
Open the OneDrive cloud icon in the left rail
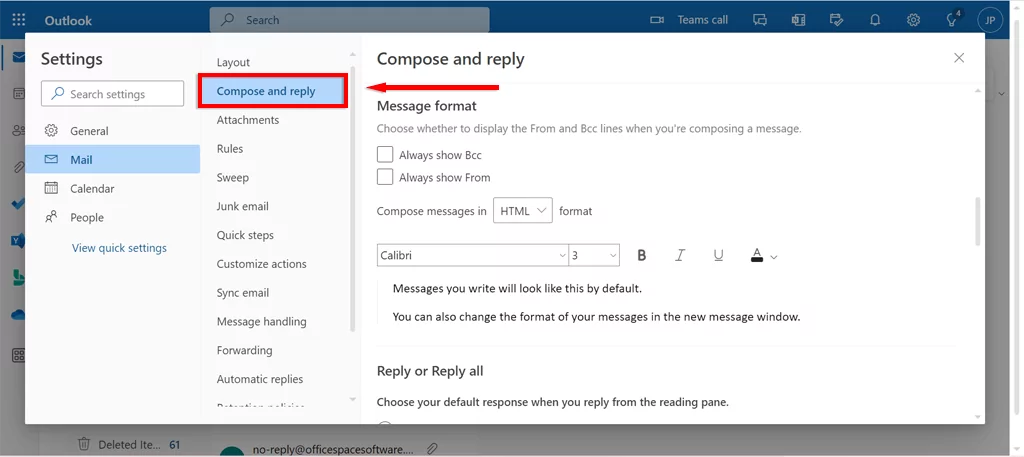pos(18,315)
